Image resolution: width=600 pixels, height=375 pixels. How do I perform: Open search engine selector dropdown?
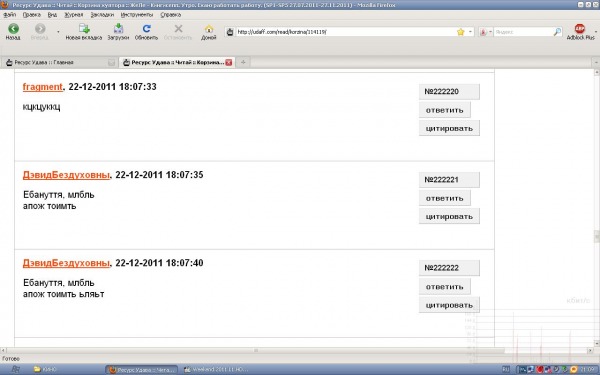click(485, 32)
